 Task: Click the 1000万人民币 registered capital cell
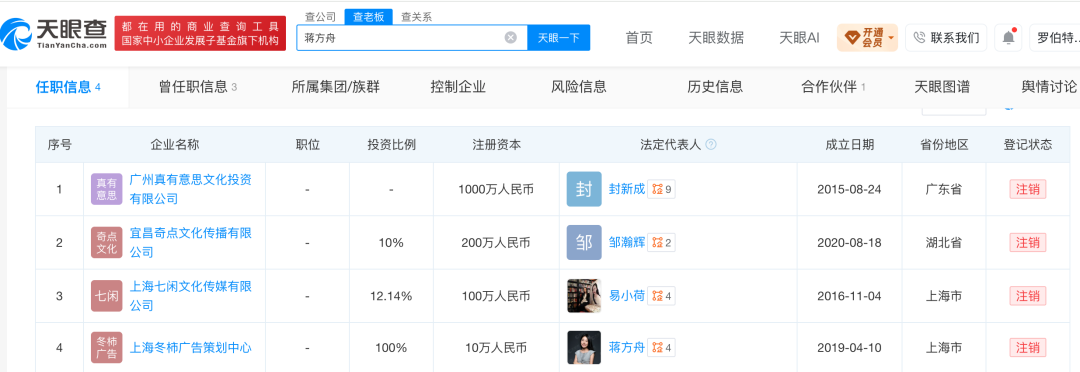[x=496, y=189]
